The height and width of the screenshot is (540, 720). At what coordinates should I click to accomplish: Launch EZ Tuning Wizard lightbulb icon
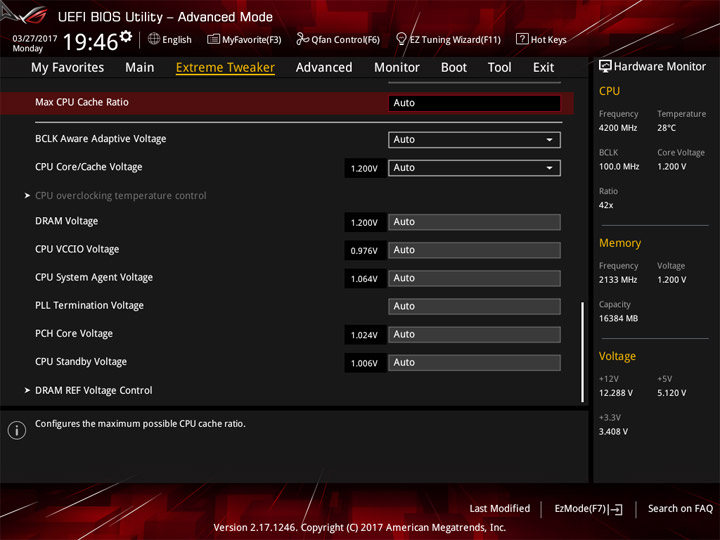pyautogui.click(x=401, y=39)
